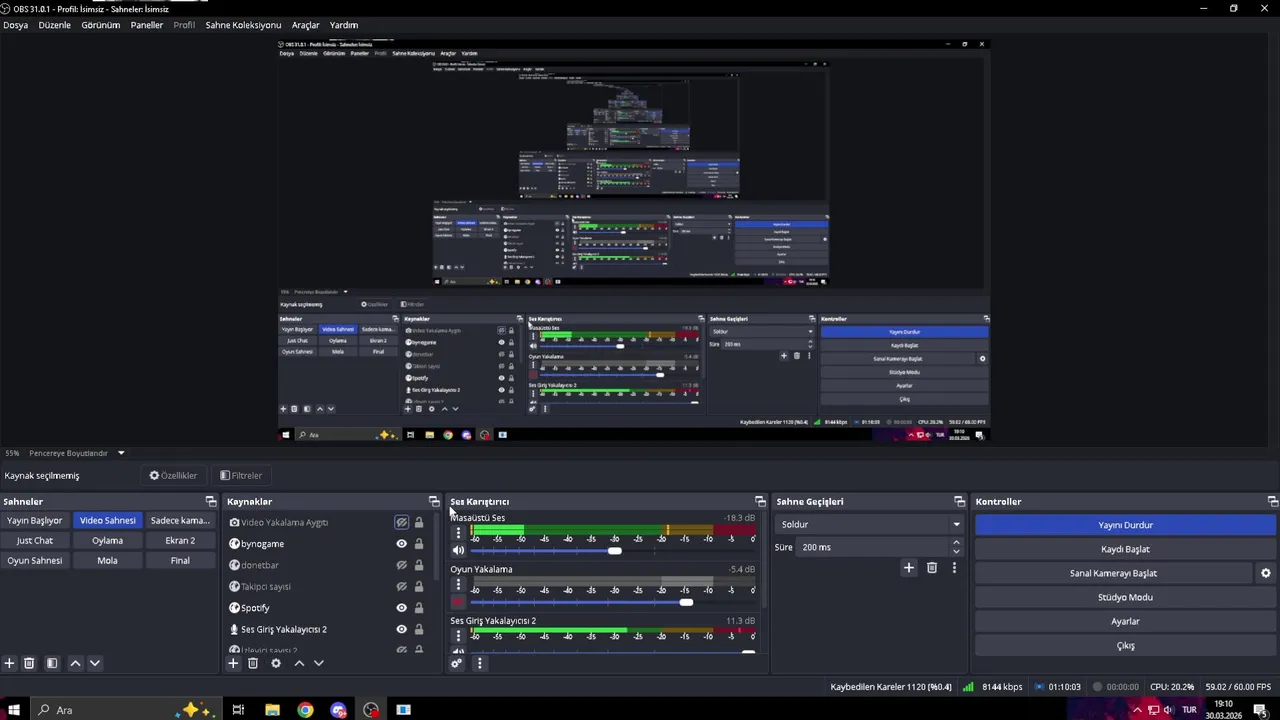
Task: Delete the selected source via the Kaynaklar trash icon
Action: (x=253, y=663)
